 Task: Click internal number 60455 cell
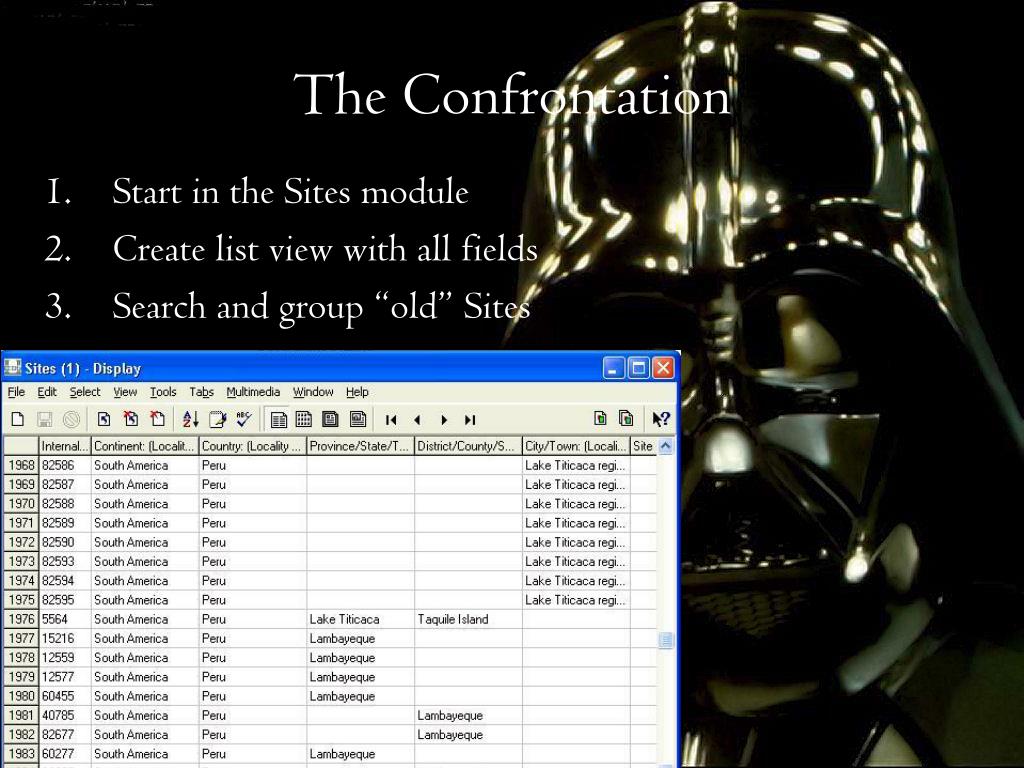pyautogui.click(x=65, y=696)
